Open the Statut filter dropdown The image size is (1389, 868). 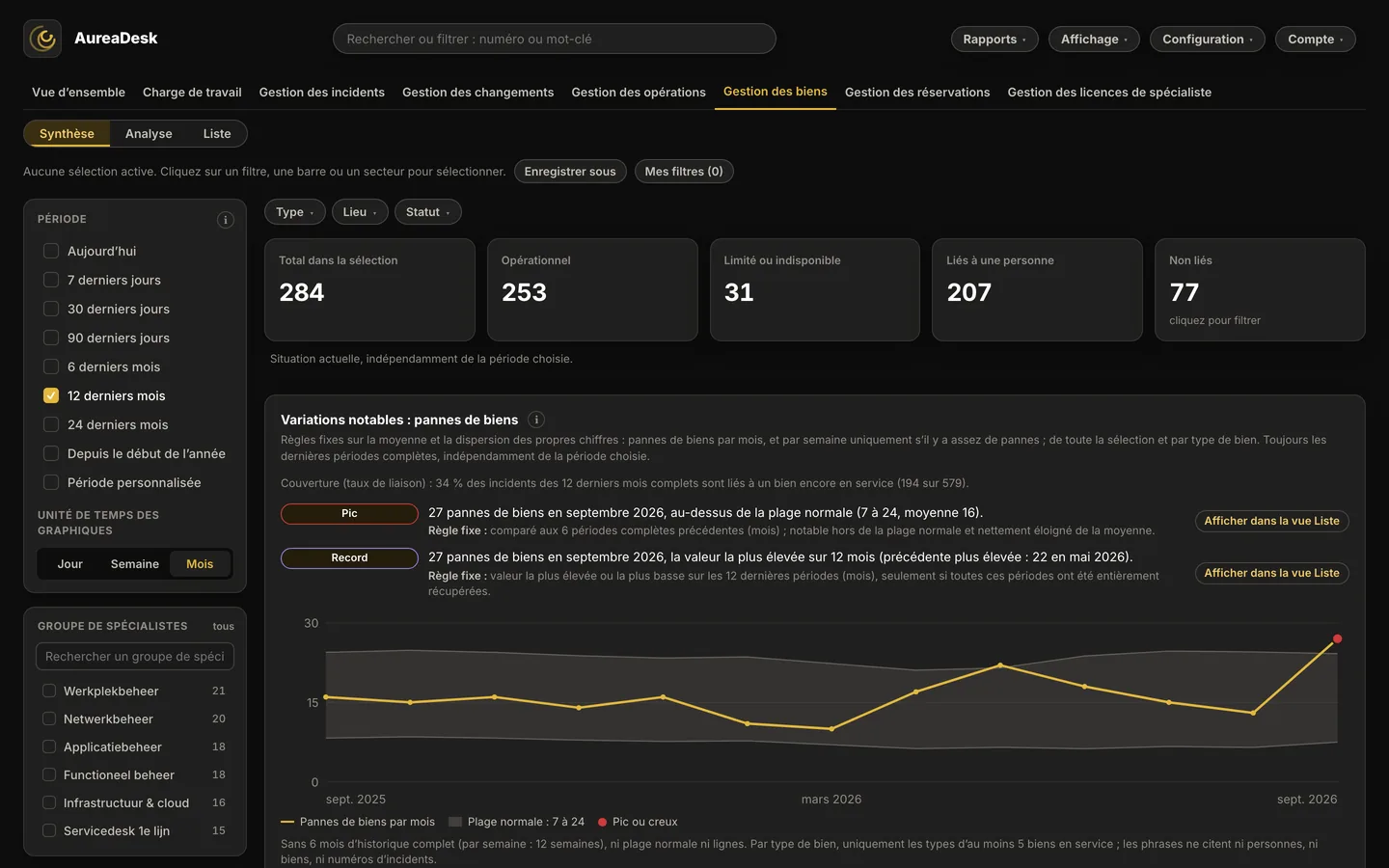tap(428, 212)
